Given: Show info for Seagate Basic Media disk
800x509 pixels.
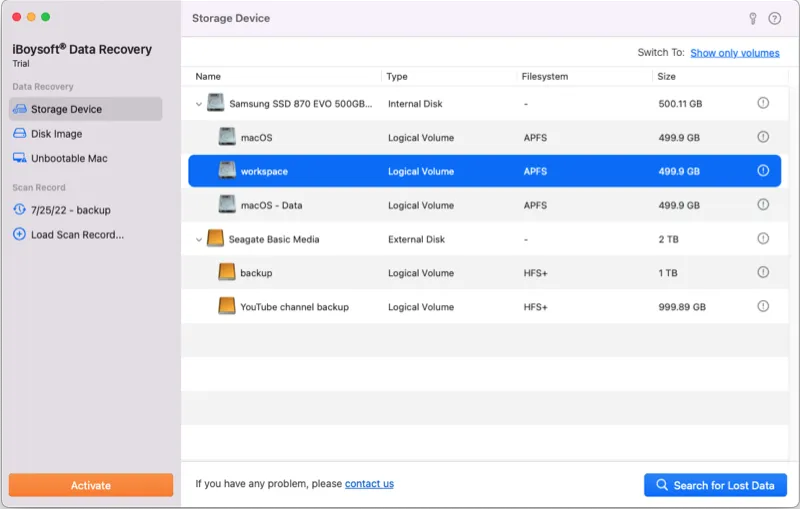Looking at the screenshot, I should tap(763, 238).
